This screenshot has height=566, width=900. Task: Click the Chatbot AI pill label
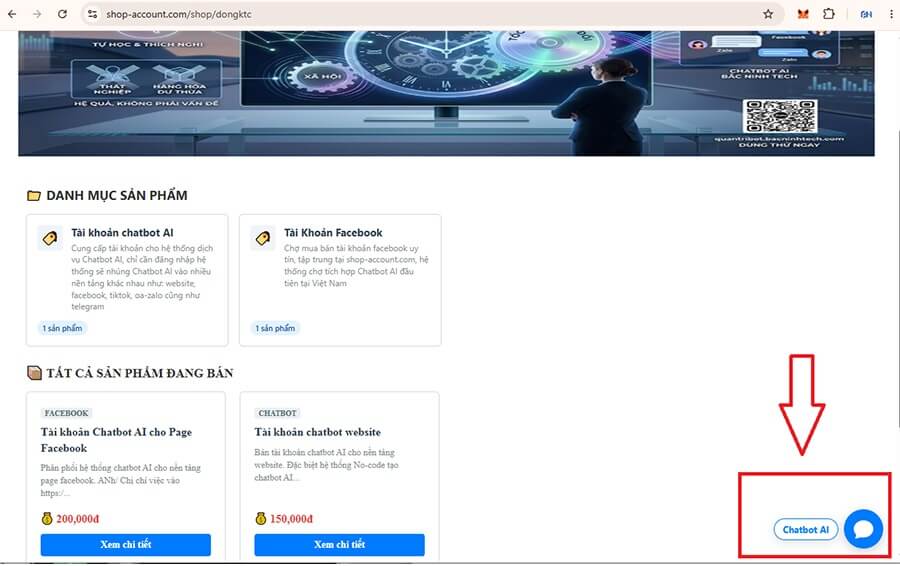[x=806, y=529]
